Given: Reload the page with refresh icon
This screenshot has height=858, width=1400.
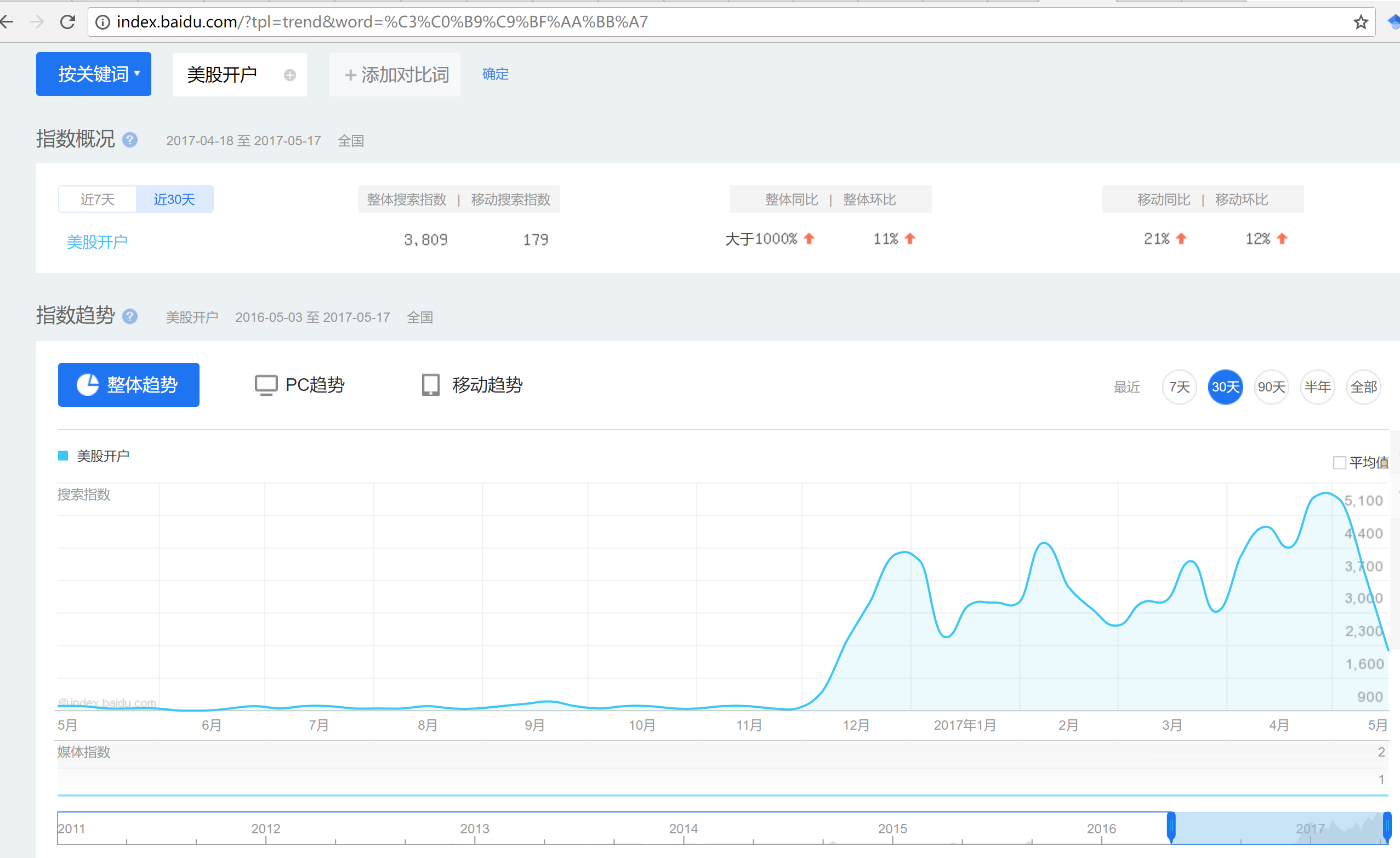Looking at the screenshot, I should [68, 22].
